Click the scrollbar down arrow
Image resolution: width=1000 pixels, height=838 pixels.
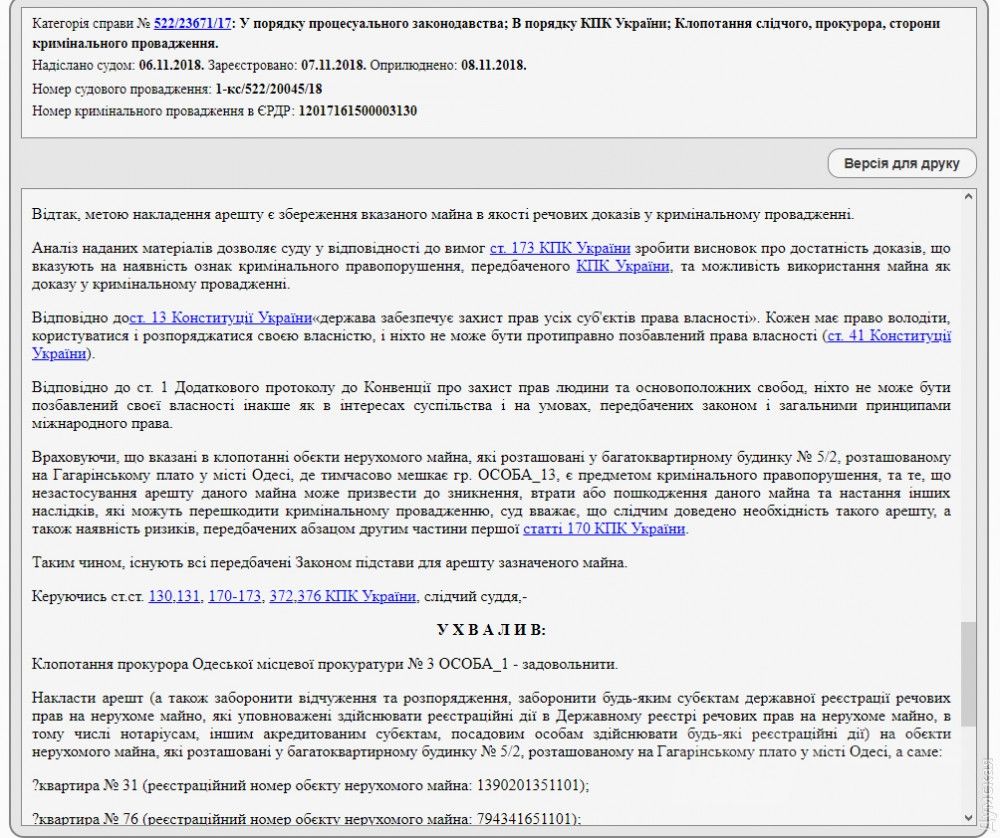click(x=968, y=817)
